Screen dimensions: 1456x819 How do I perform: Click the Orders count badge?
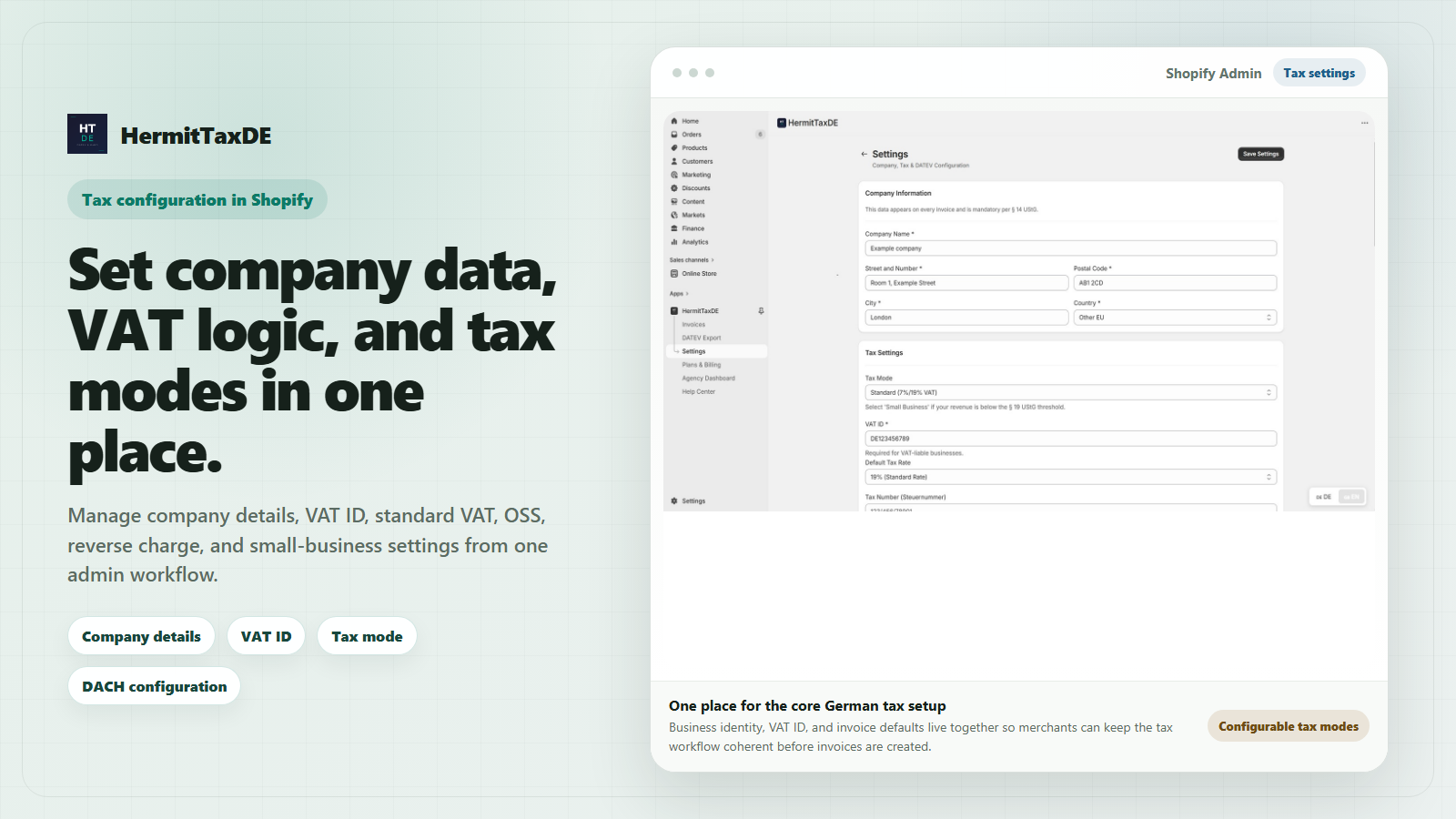[760, 135]
